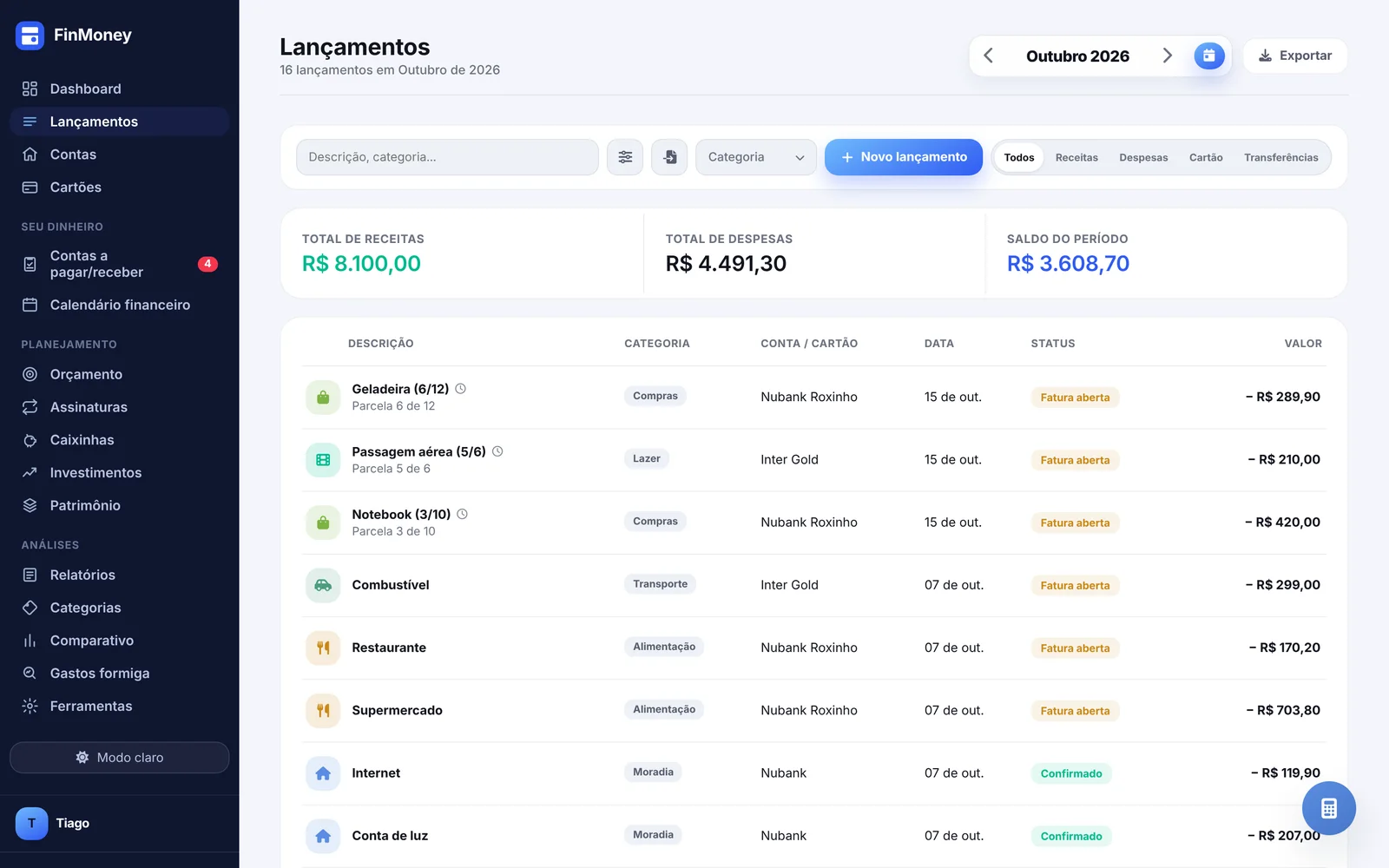
Task: Select the Cartão filter tab
Action: click(1206, 157)
